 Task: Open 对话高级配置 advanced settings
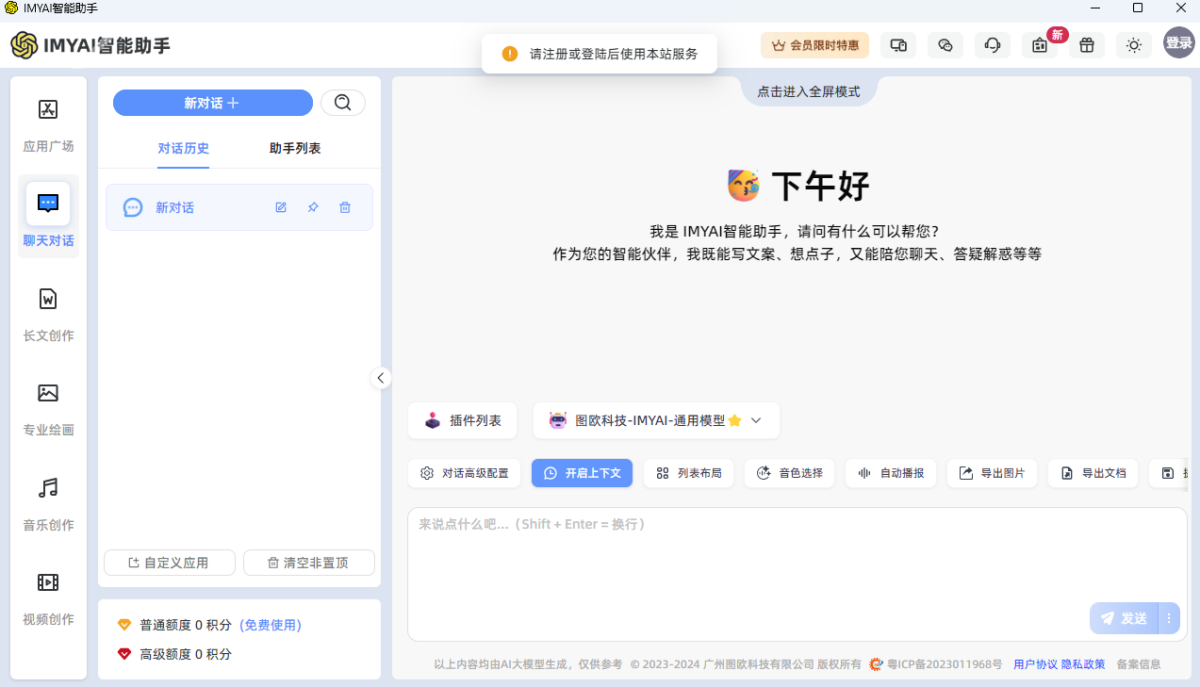coord(465,473)
